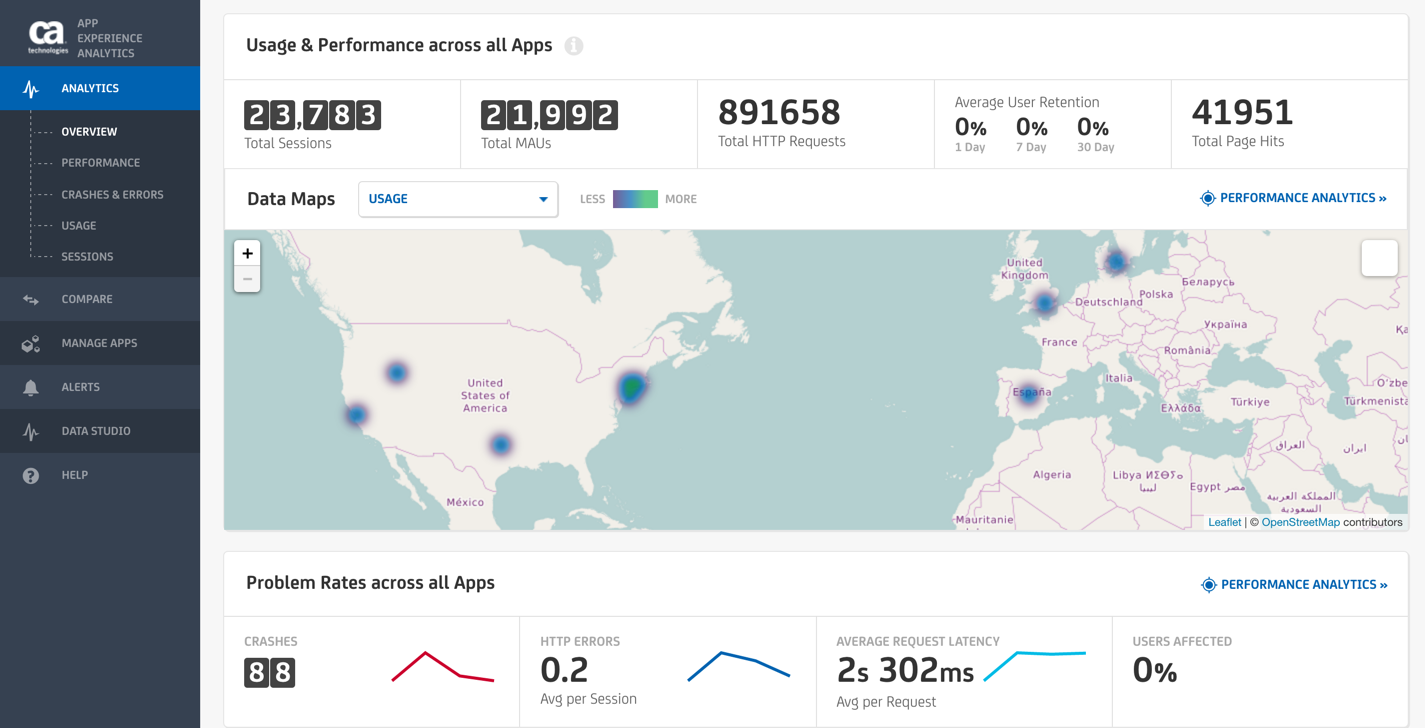
Task: Zoom in on the map
Action: (x=247, y=254)
